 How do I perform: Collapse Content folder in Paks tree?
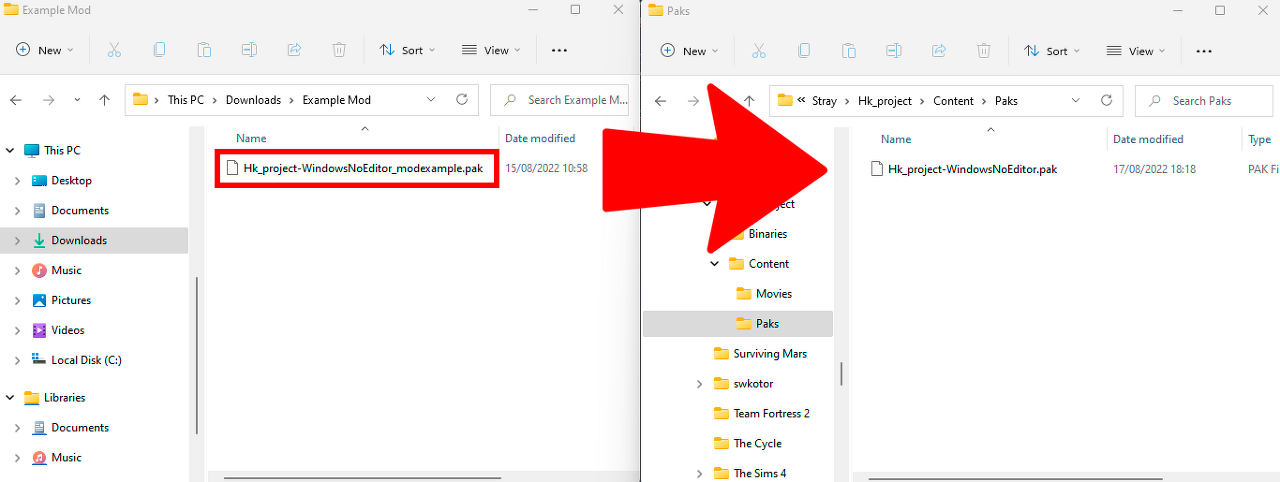click(714, 264)
